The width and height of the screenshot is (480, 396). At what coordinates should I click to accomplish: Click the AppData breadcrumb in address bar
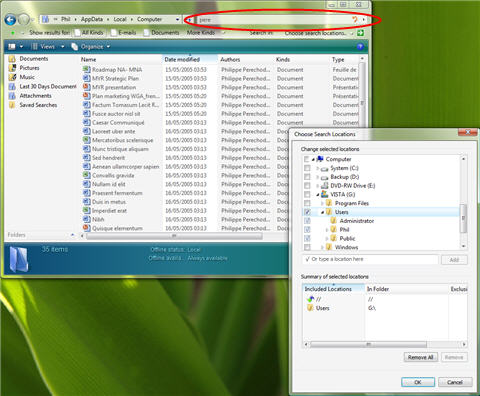pyautogui.click(x=92, y=19)
